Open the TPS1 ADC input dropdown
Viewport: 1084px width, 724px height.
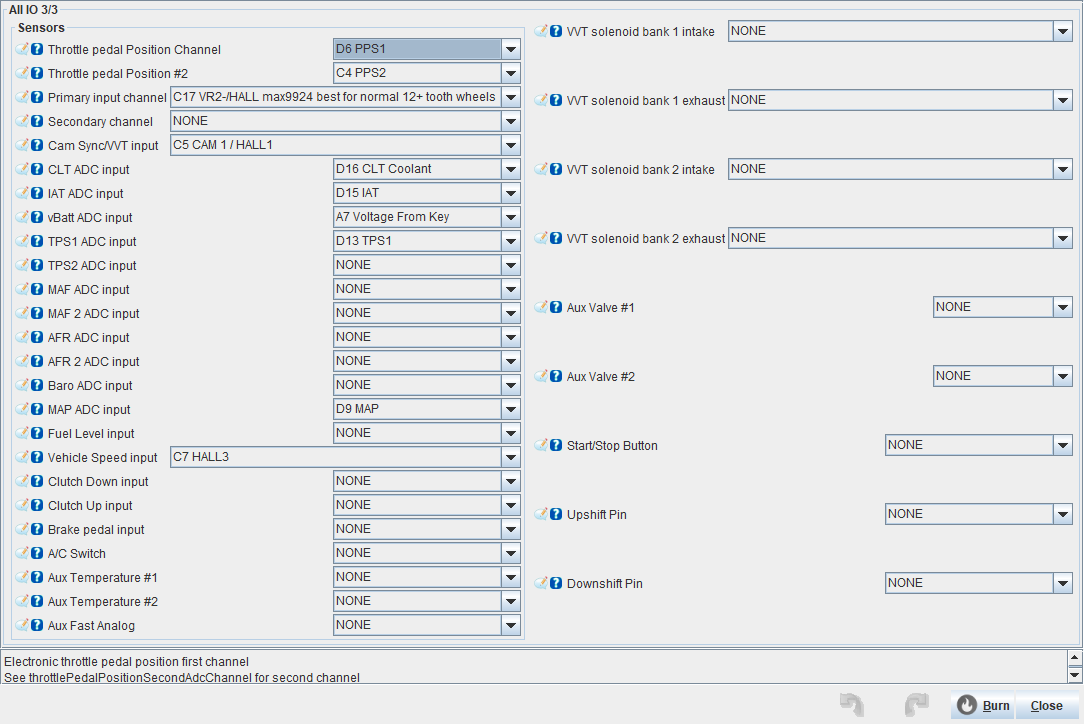pyautogui.click(x=511, y=241)
